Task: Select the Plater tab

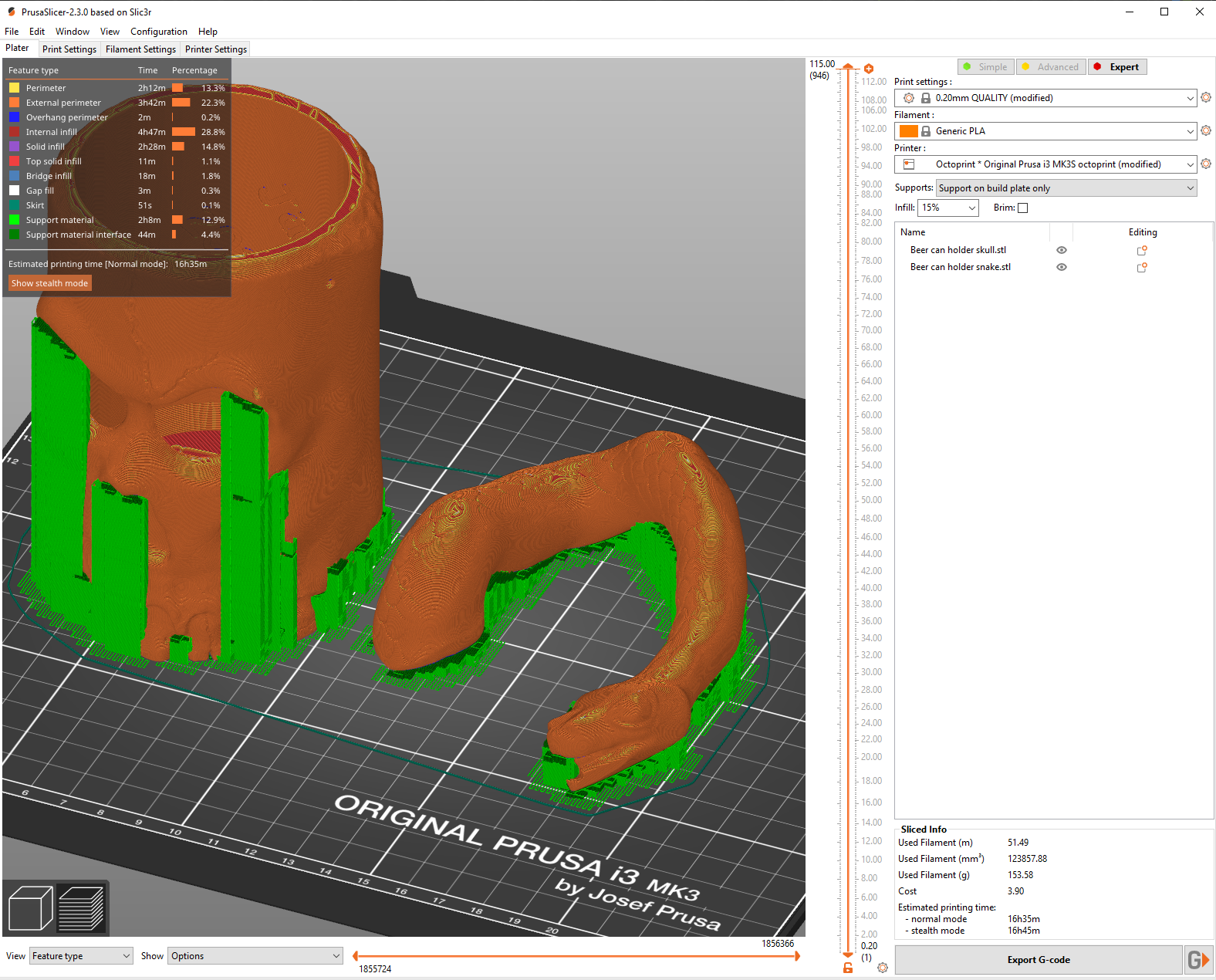Action: [17, 48]
